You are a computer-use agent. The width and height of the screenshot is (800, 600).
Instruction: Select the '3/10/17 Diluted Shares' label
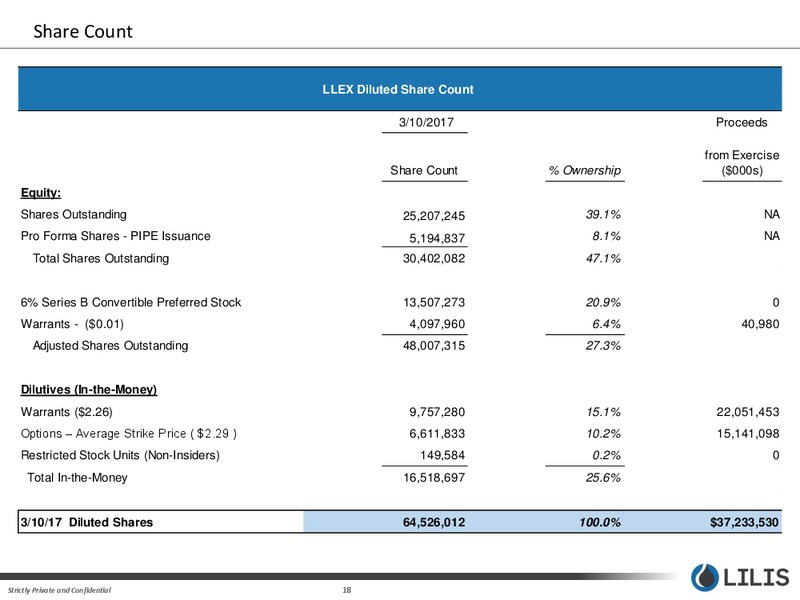[86, 522]
